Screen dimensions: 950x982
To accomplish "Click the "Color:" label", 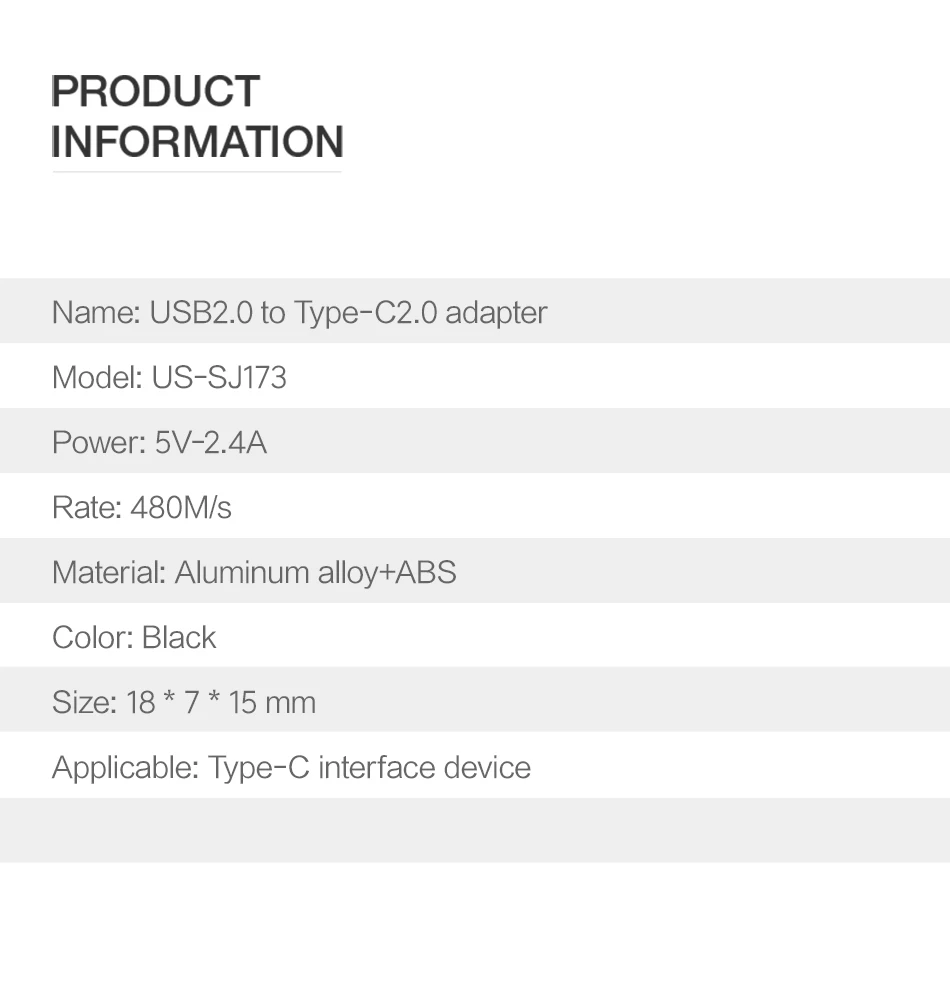I will 92,637.
